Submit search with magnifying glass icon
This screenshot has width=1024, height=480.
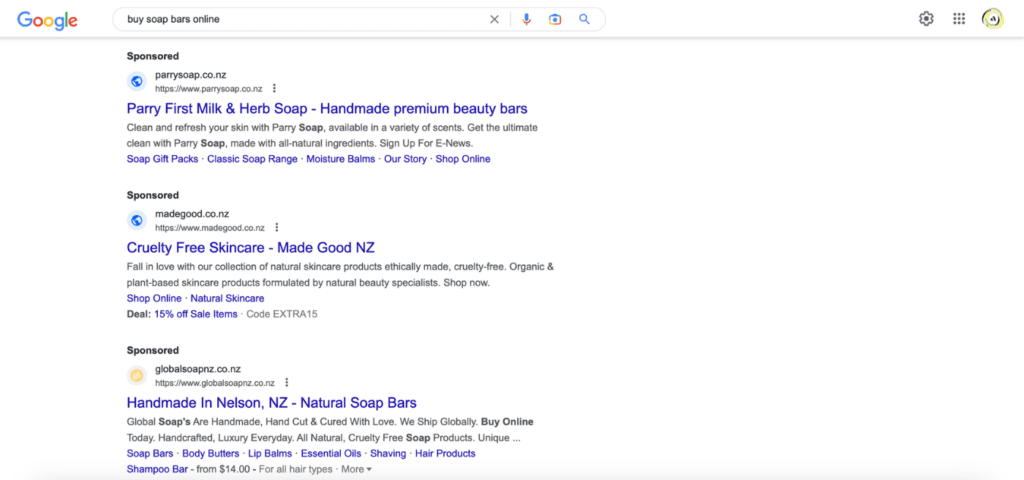click(x=584, y=20)
